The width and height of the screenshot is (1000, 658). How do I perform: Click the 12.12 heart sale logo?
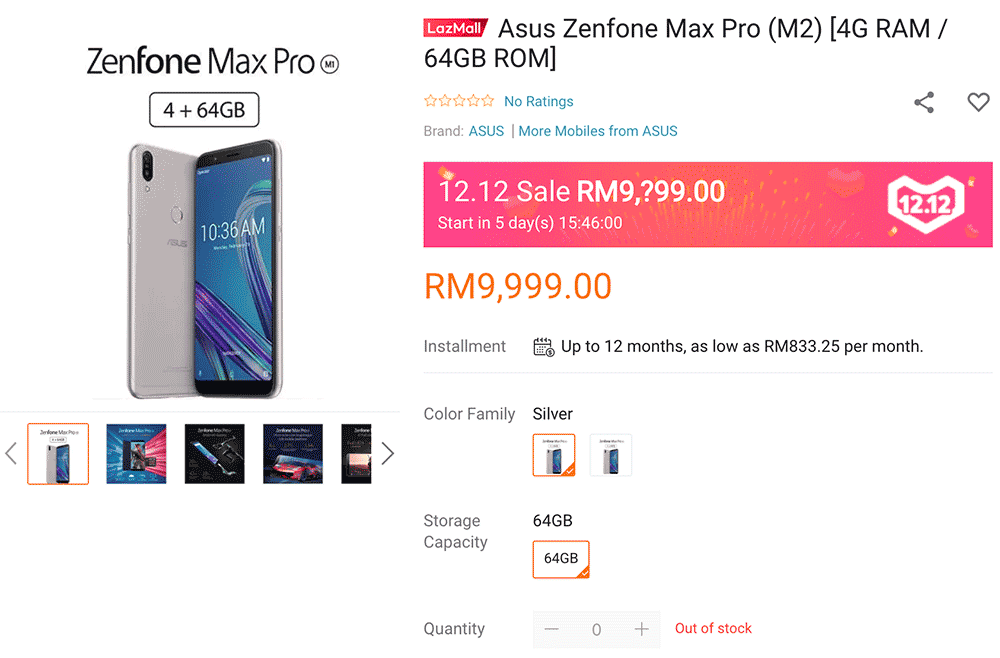[926, 204]
